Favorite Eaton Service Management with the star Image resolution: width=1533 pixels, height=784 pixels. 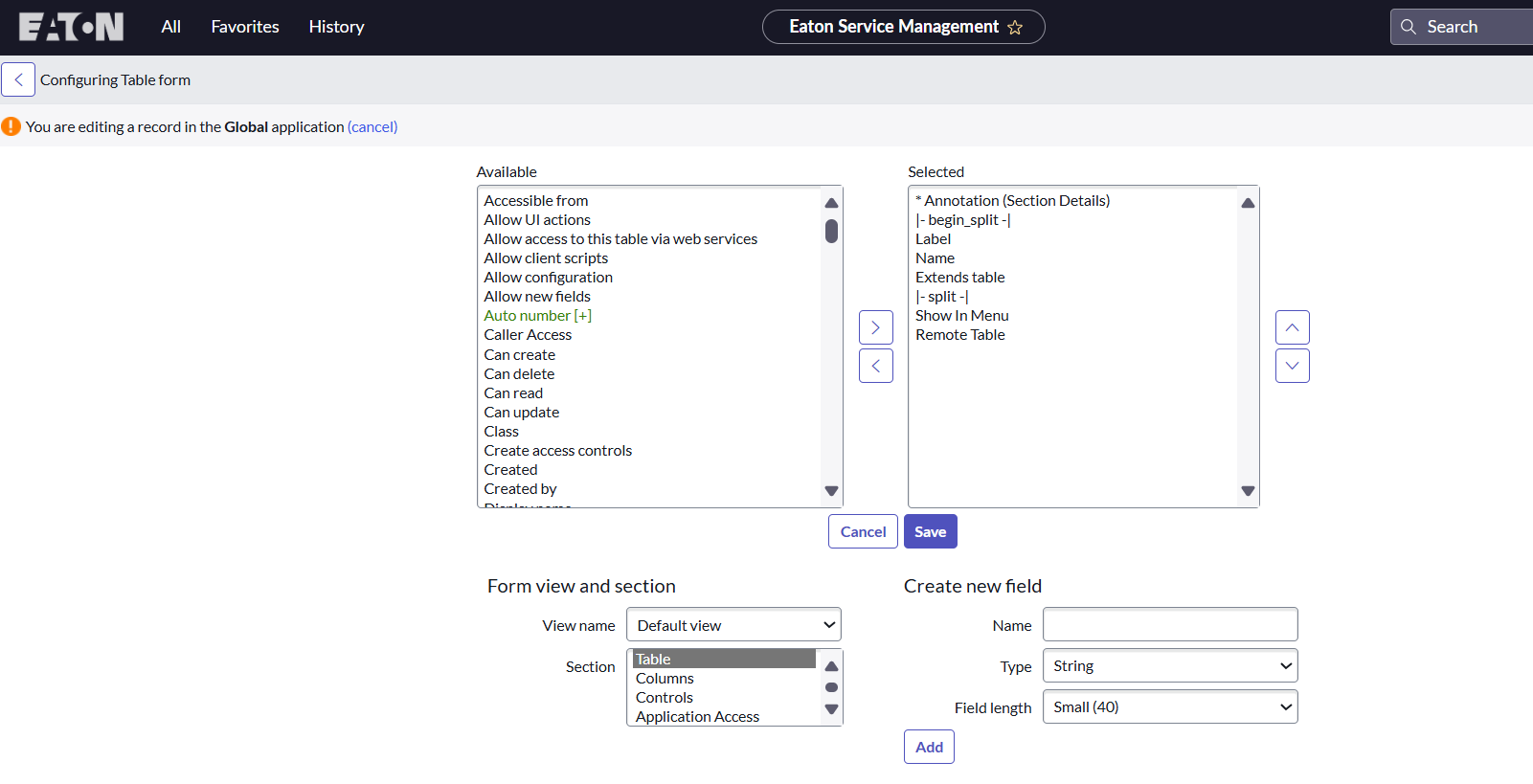click(1015, 28)
